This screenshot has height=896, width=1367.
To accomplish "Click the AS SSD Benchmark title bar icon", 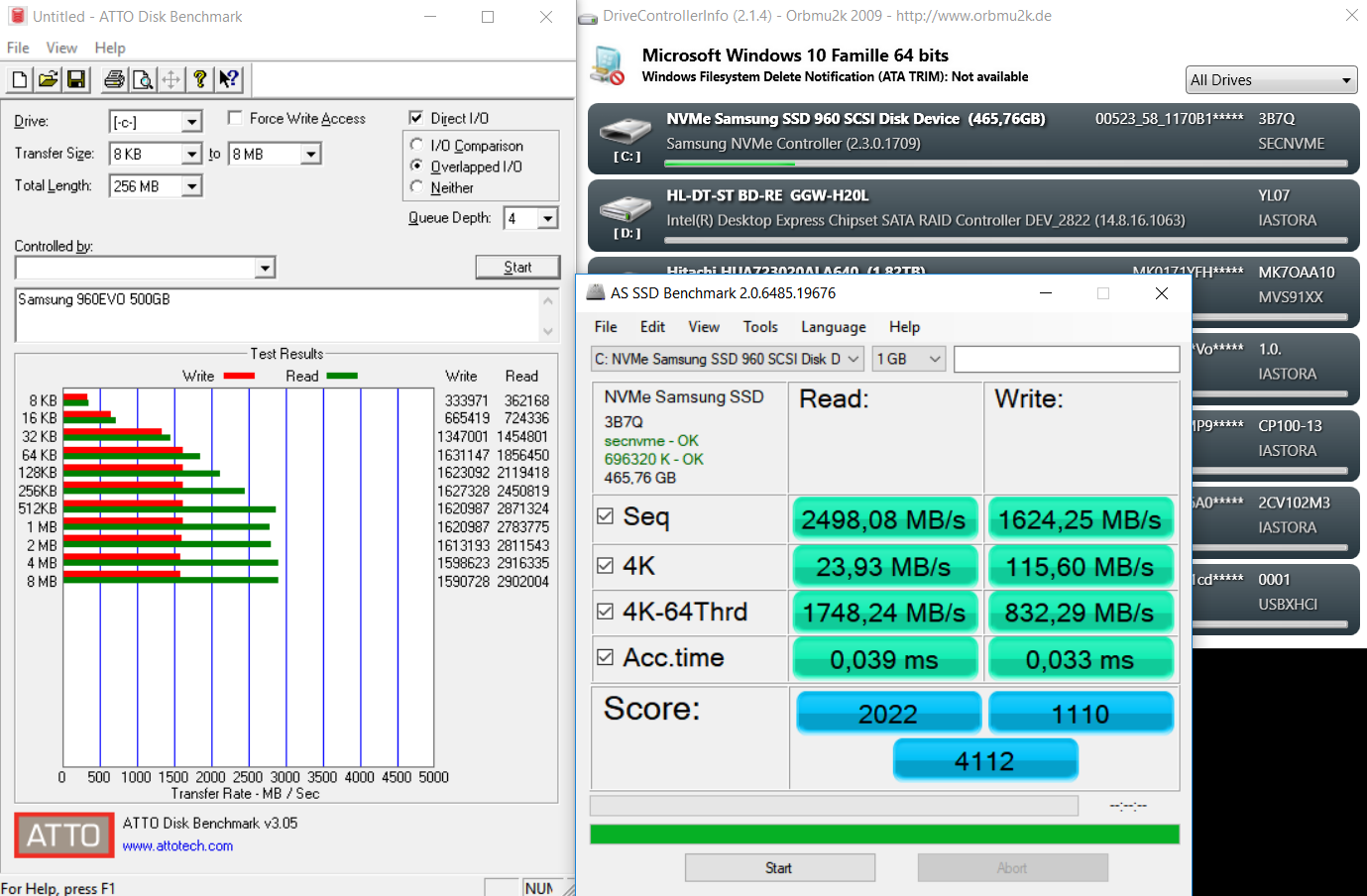I will coord(596,292).
